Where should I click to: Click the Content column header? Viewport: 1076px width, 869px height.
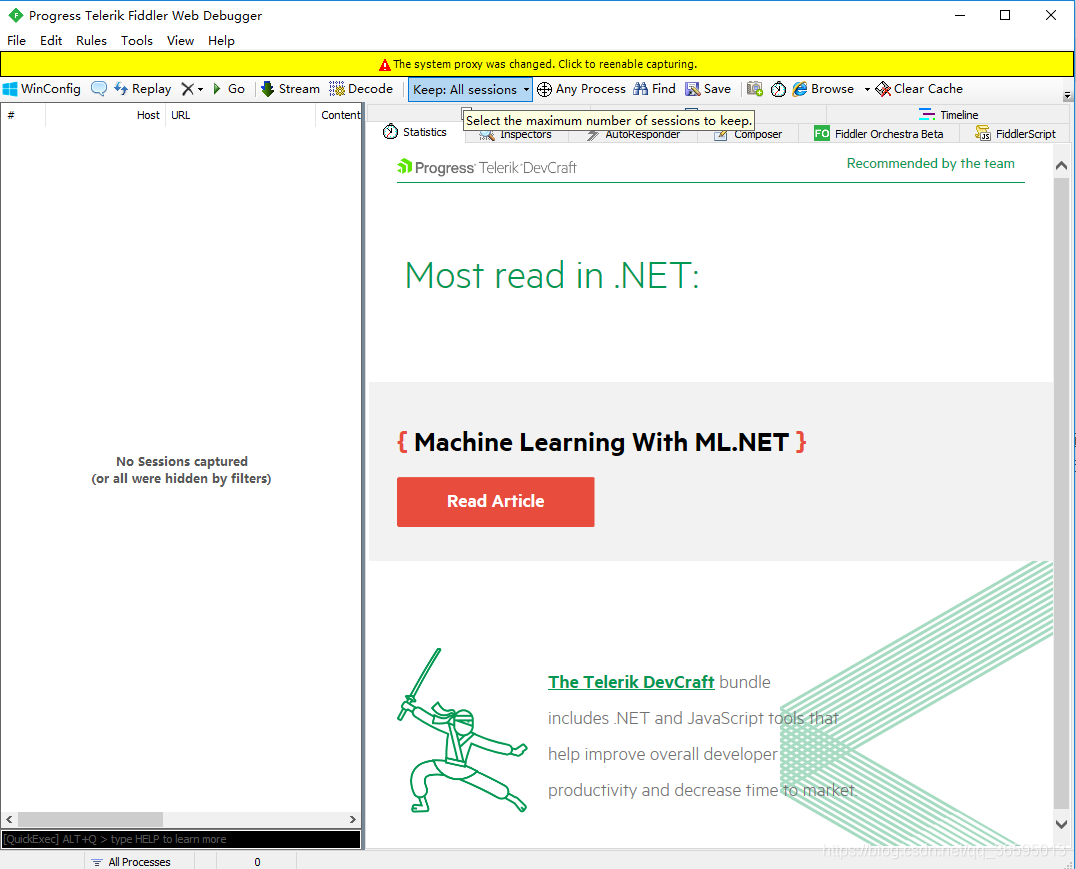[x=339, y=115]
